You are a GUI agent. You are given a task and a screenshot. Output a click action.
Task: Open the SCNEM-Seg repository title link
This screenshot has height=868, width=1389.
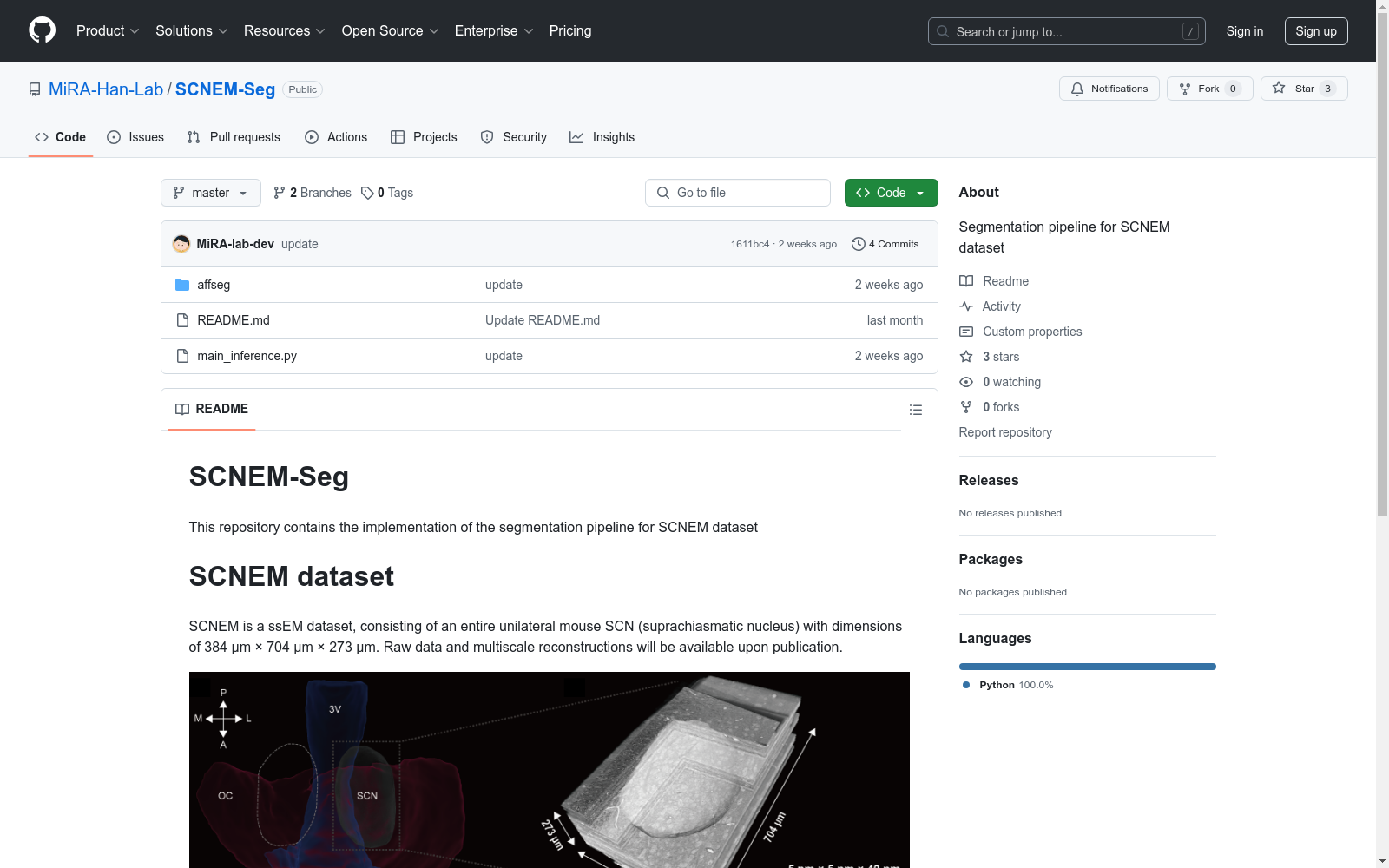(225, 89)
